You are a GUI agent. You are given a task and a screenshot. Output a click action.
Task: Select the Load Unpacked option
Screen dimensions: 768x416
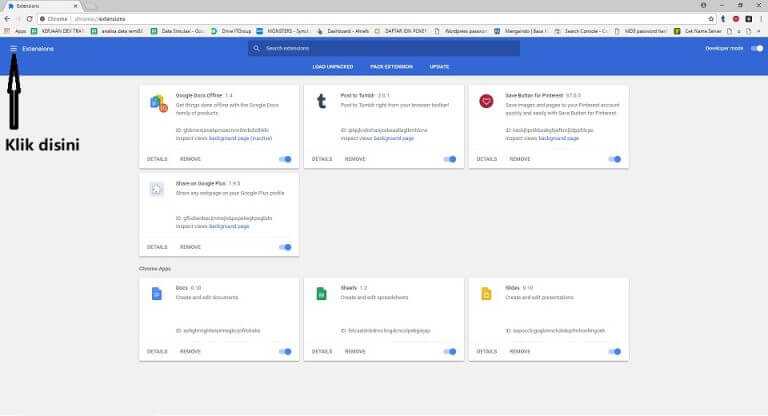point(333,66)
